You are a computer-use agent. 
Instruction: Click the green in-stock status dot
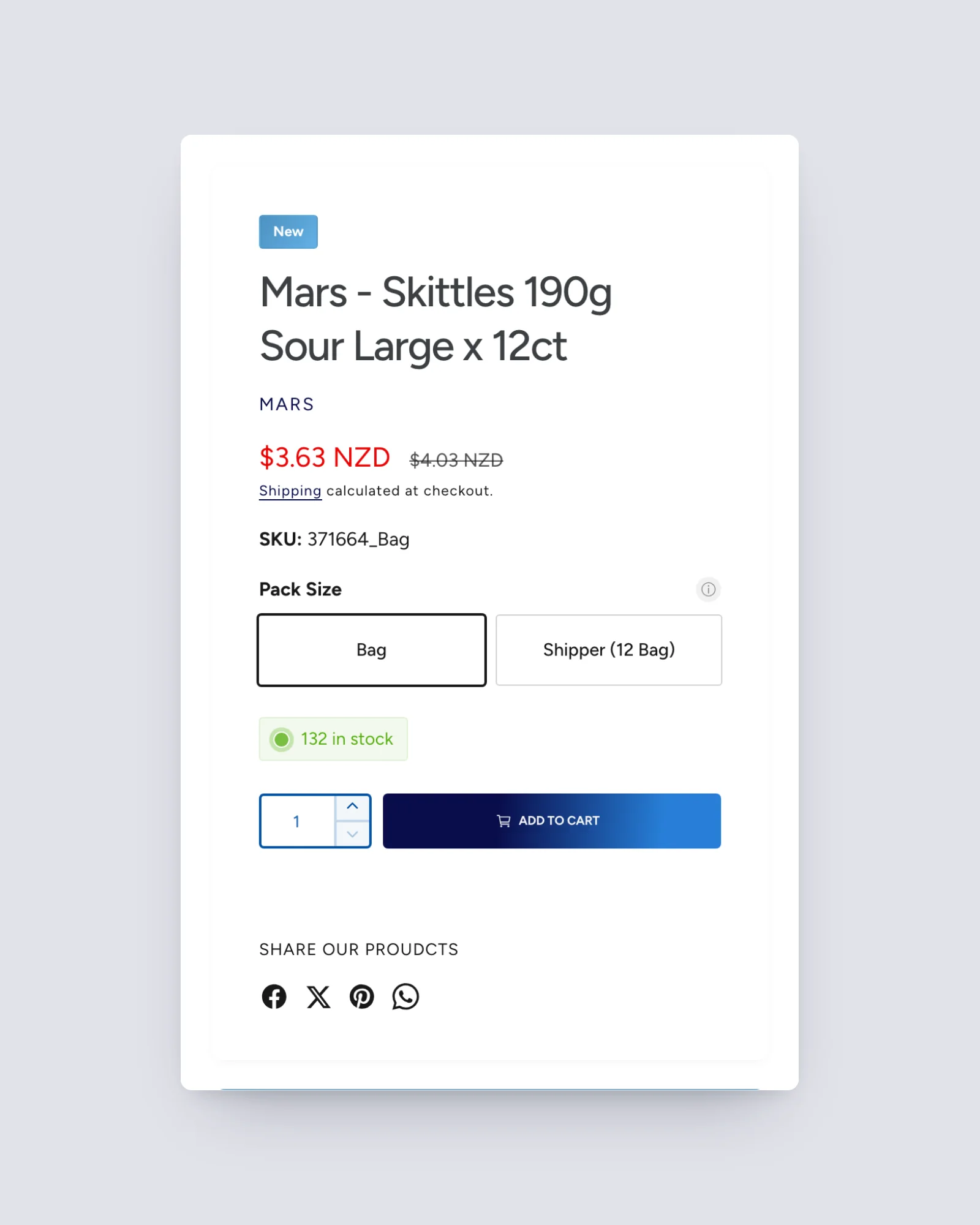click(282, 739)
